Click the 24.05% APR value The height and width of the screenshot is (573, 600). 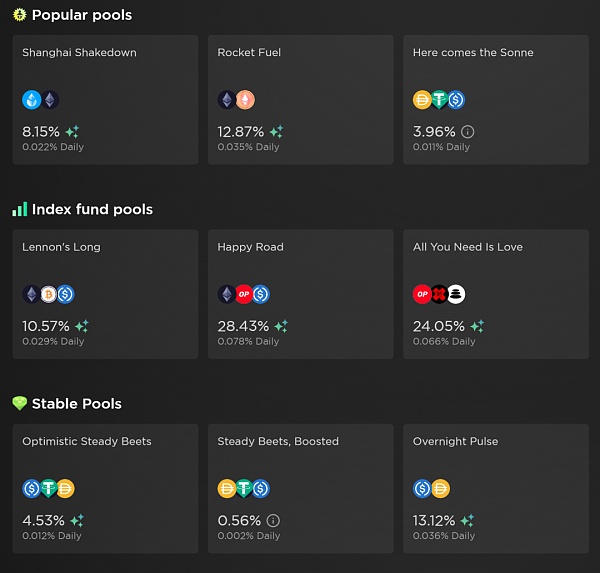(439, 326)
